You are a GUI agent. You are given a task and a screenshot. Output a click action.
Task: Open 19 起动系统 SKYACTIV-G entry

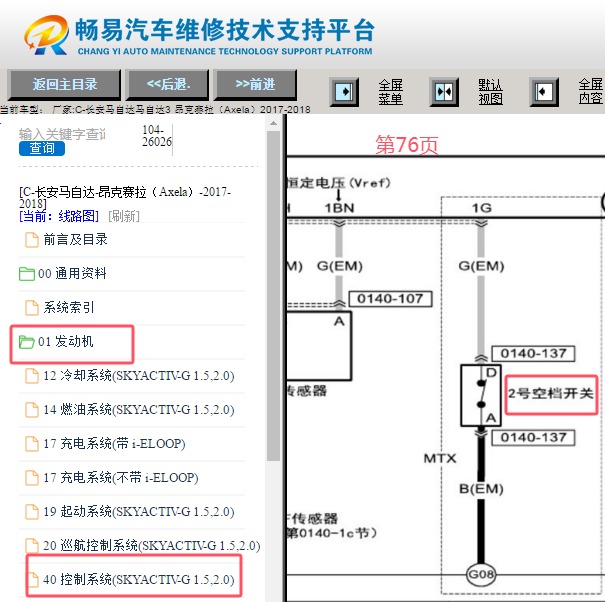pos(139,511)
